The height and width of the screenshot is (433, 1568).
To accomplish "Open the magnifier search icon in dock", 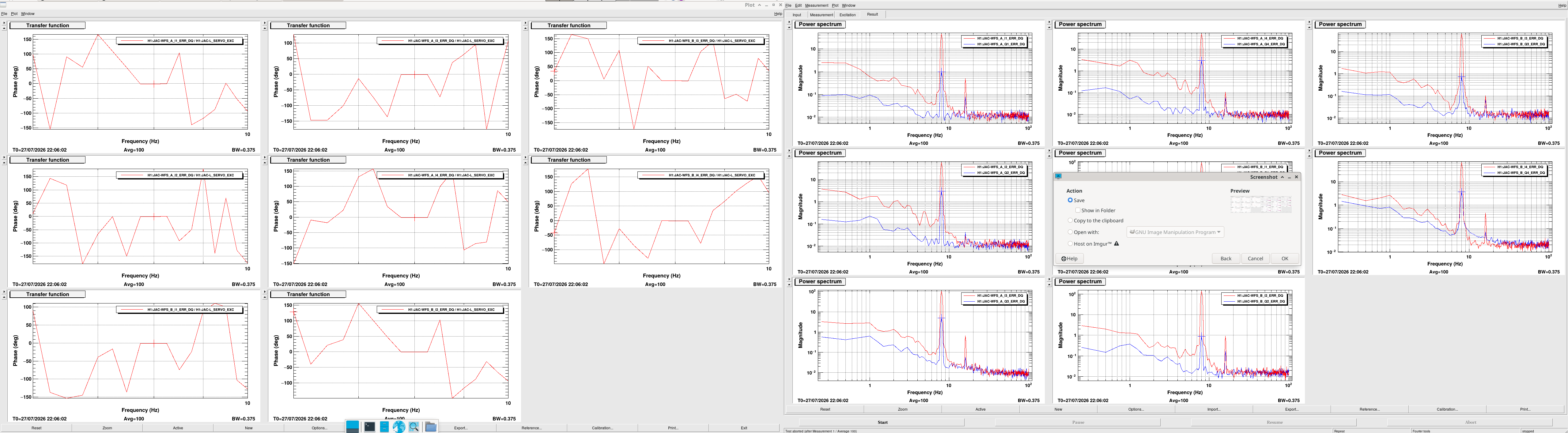I will [x=414, y=427].
